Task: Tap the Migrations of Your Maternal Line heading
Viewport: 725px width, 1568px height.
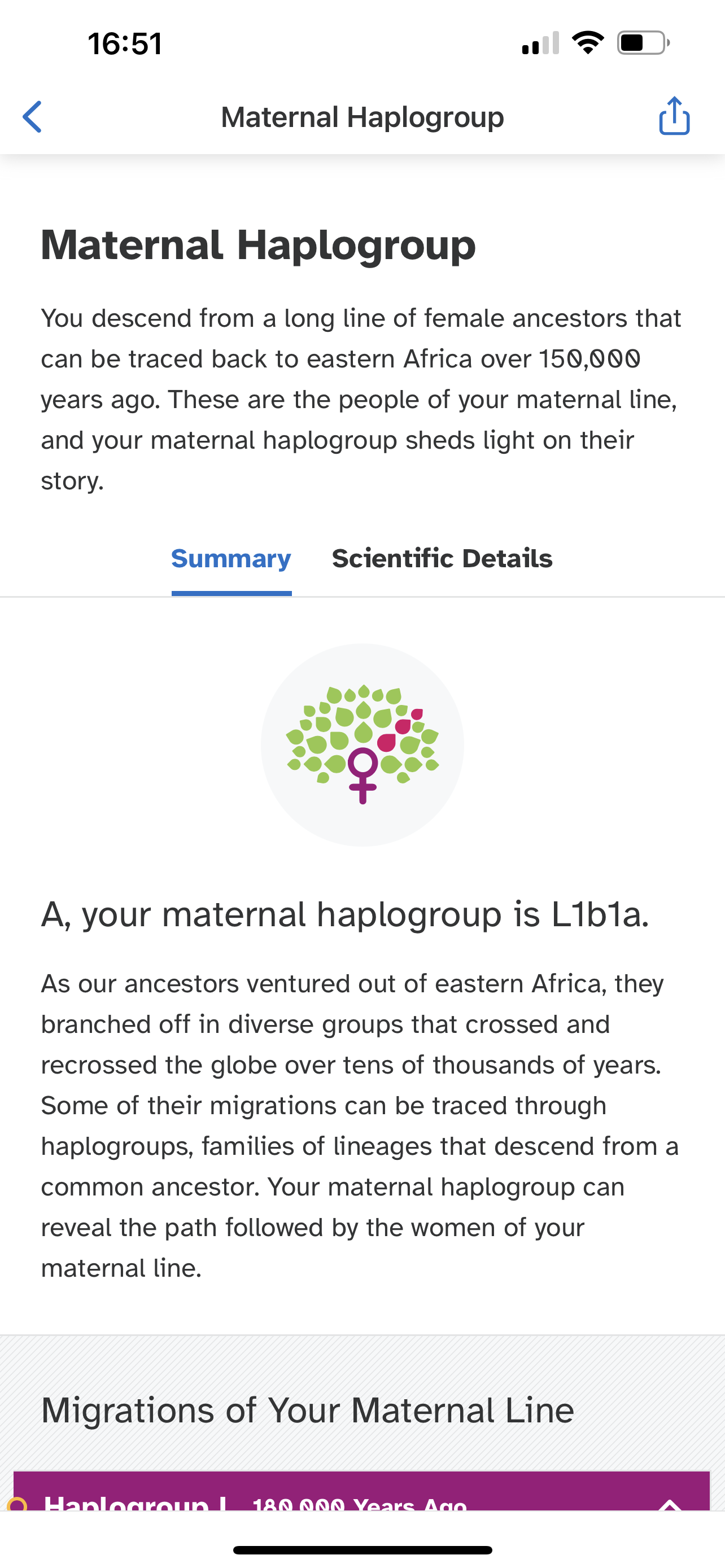Action: tap(307, 1411)
